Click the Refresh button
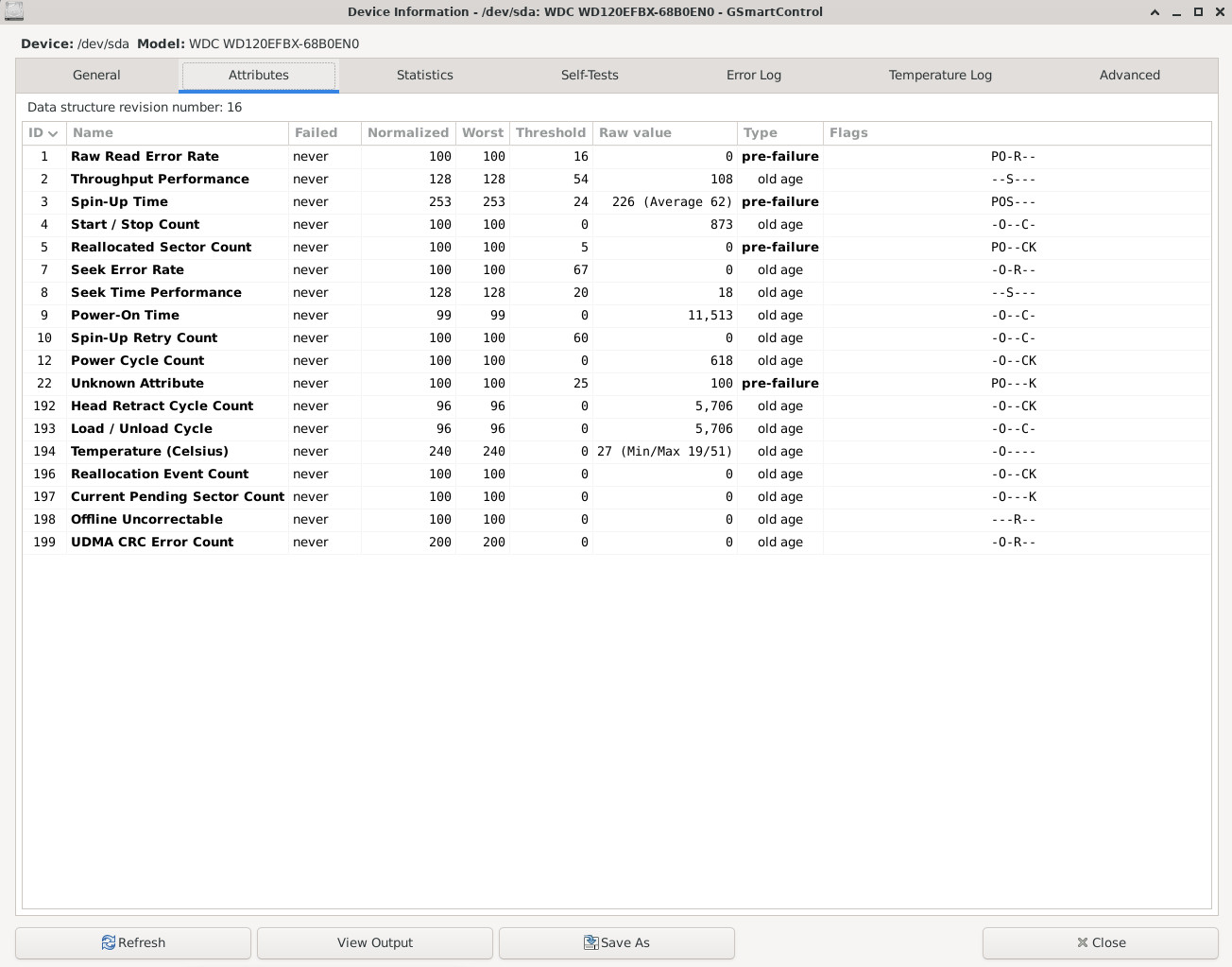1232x967 pixels. coord(133,942)
